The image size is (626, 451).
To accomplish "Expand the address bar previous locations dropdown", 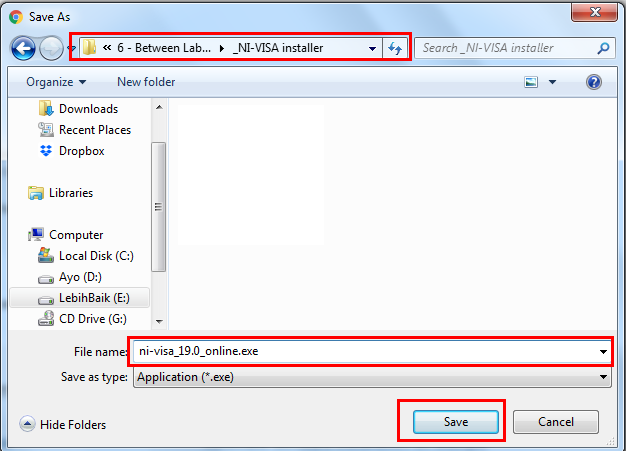I will click(x=372, y=49).
